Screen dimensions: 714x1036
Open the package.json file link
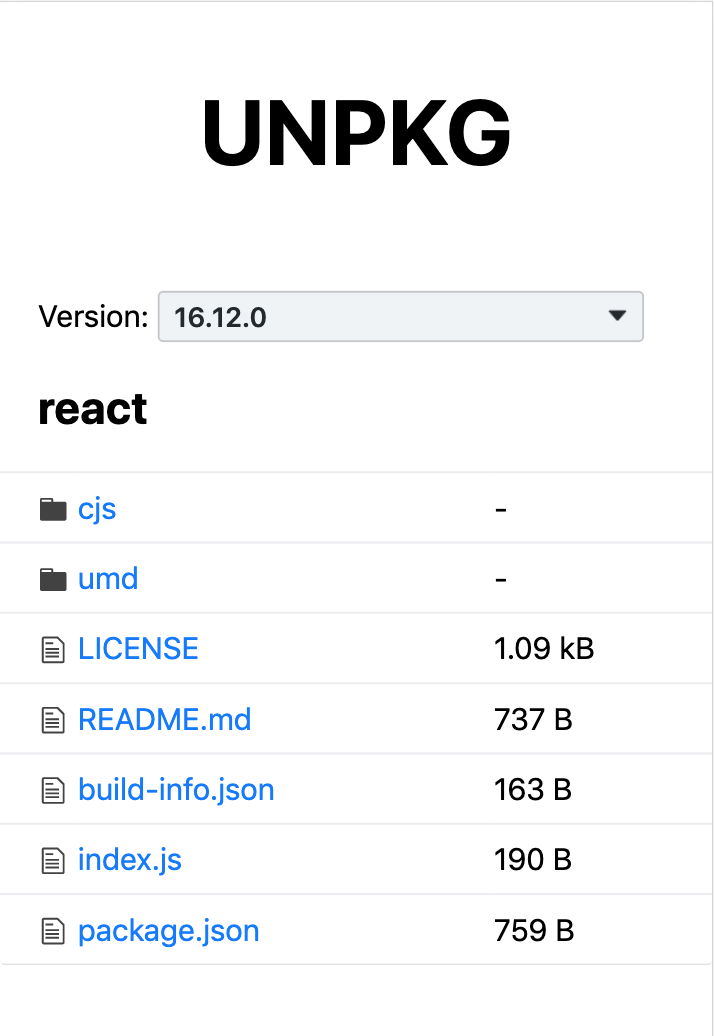pos(168,931)
